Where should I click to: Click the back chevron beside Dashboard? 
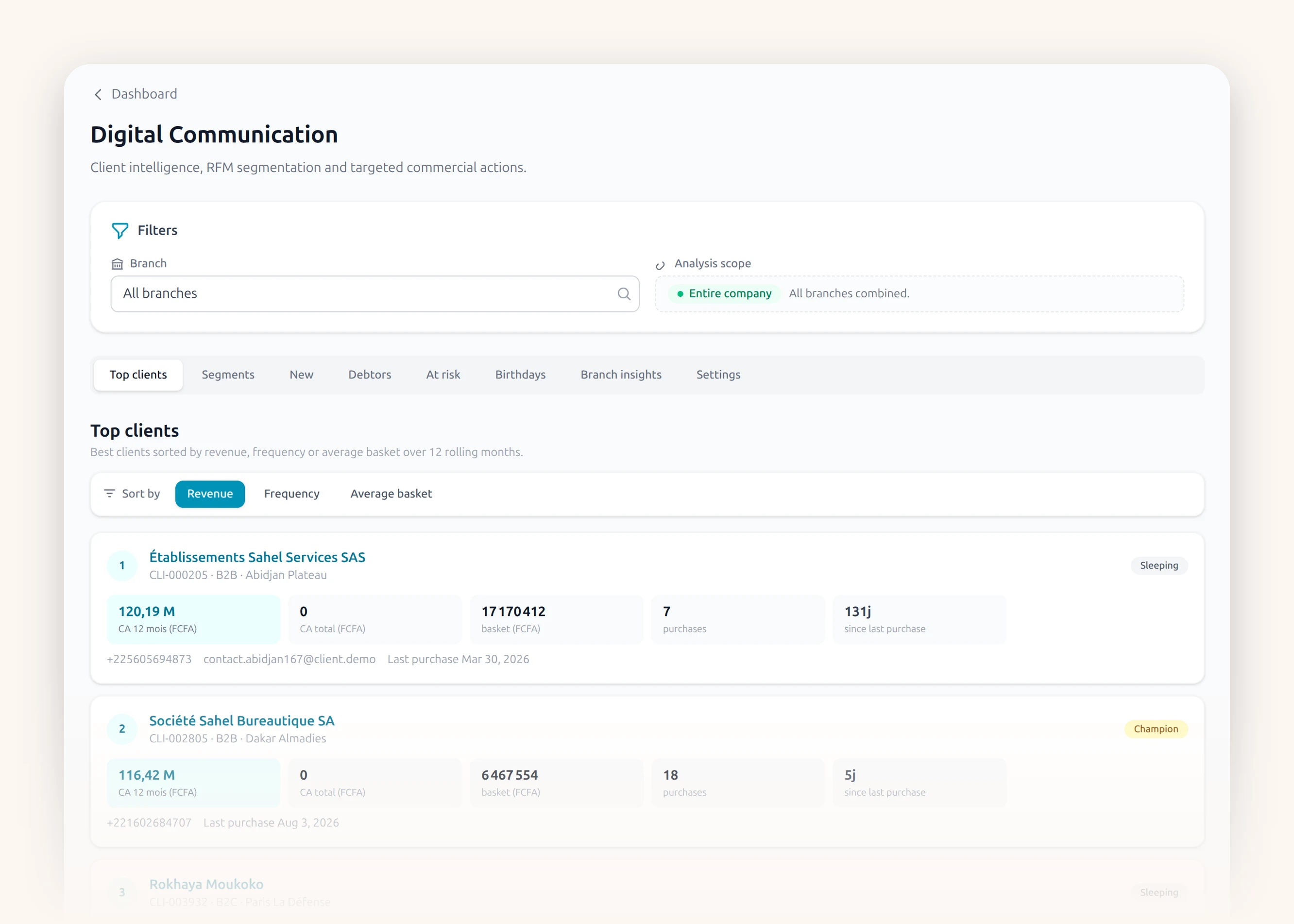coord(98,94)
